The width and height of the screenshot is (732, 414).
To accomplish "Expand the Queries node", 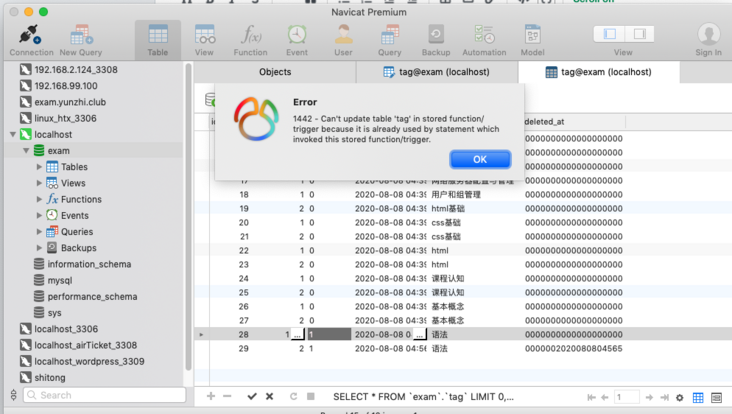I will [39, 232].
